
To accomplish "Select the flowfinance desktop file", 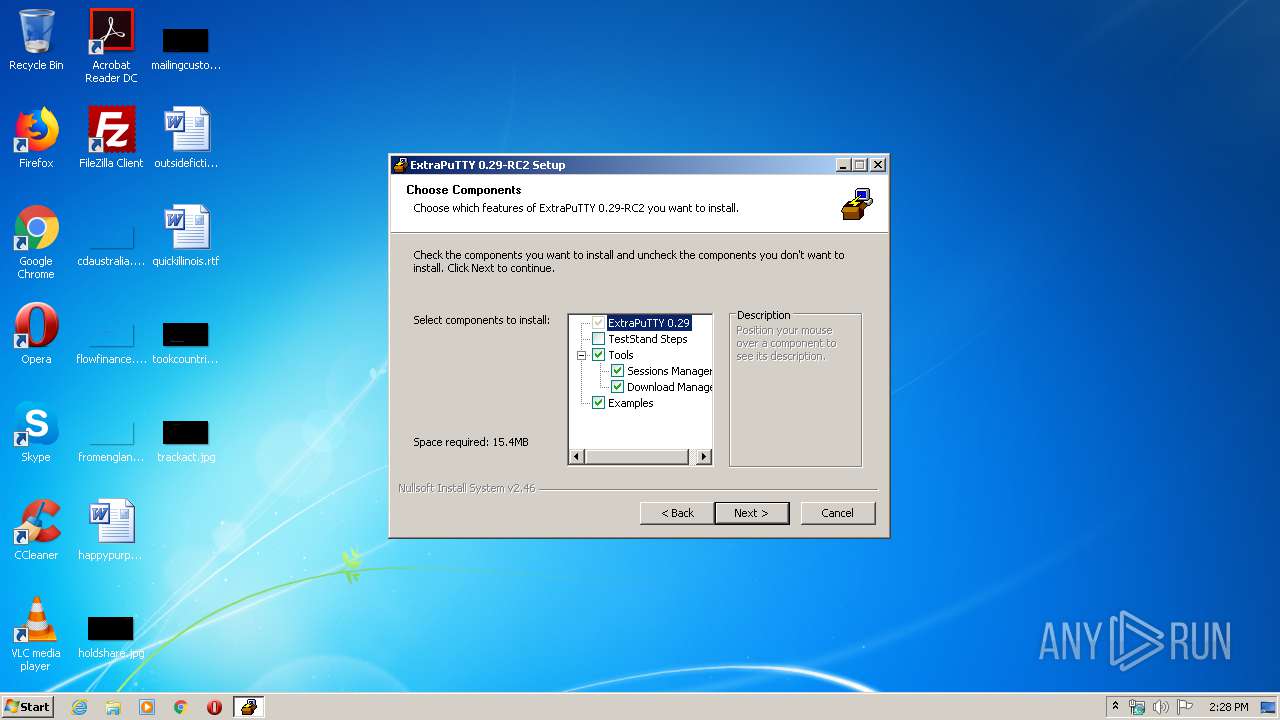I will point(111,344).
